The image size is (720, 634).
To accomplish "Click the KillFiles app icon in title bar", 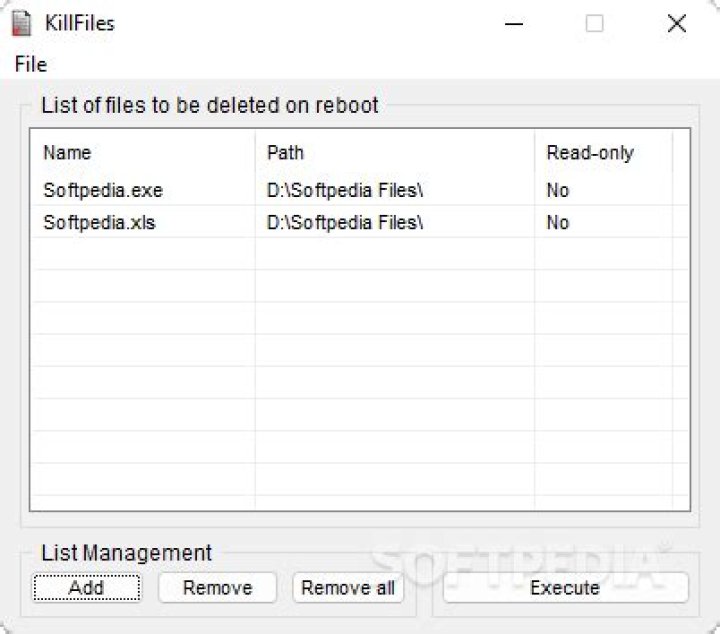I will pyautogui.click(x=20, y=23).
